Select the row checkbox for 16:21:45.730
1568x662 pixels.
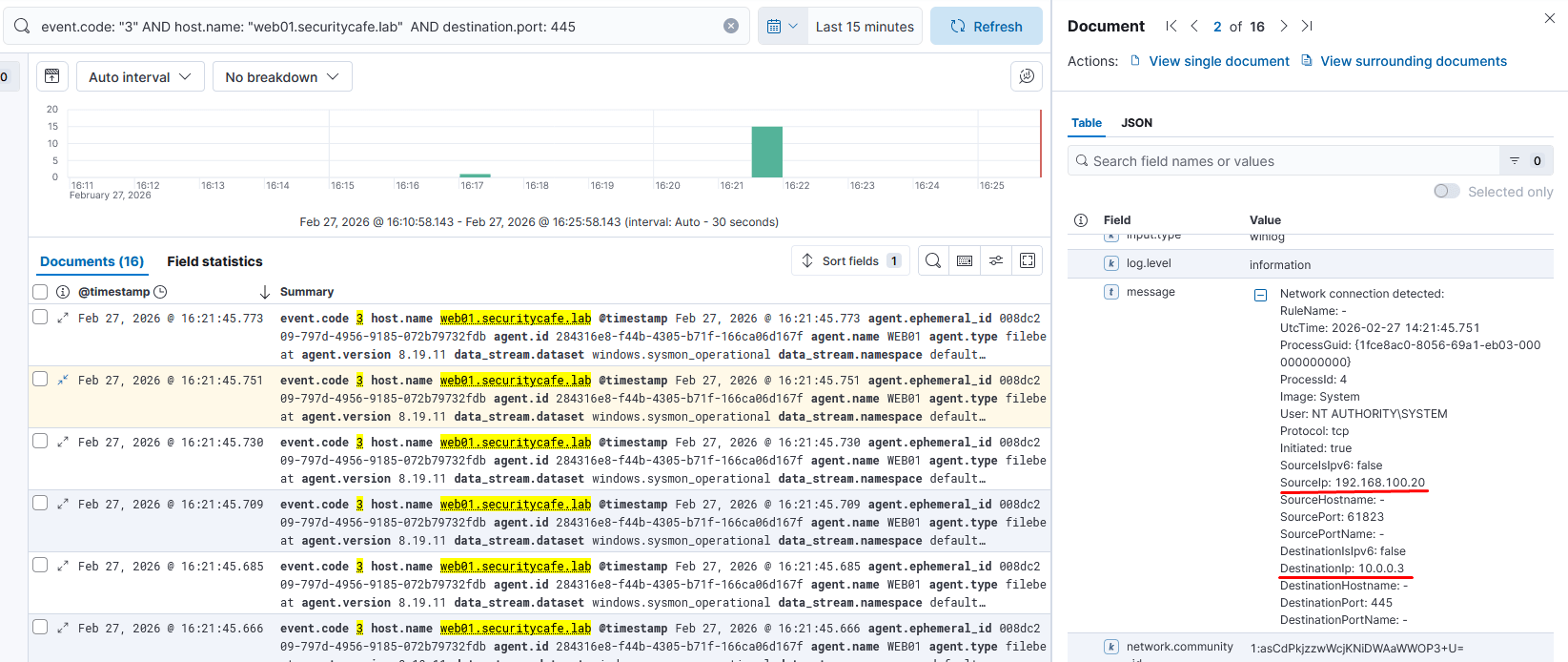[40, 441]
